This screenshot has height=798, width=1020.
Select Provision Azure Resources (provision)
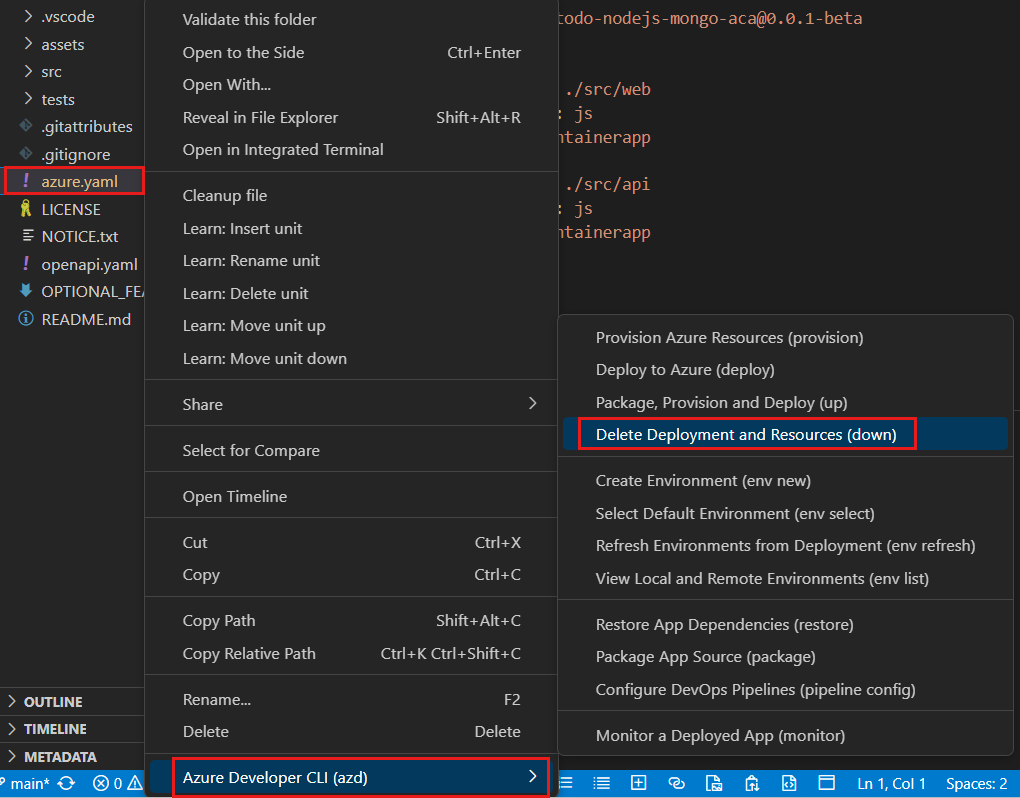pyautogui.click(x=785, y=338)
